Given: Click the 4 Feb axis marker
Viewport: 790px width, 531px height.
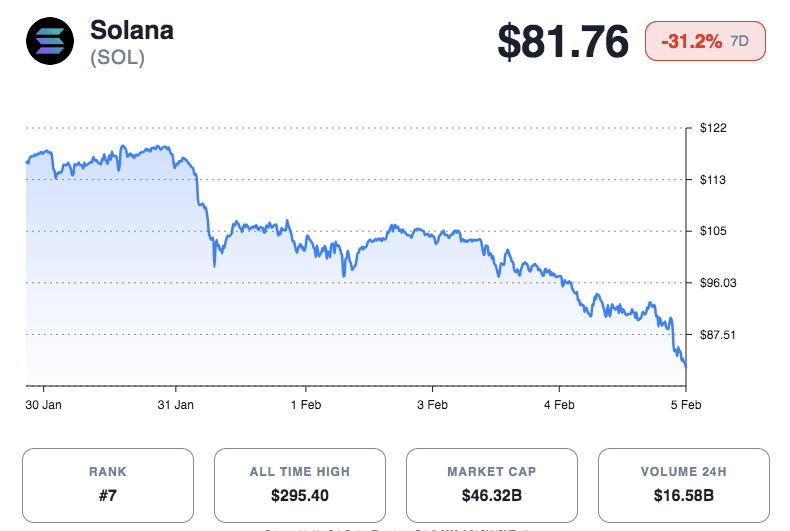Looking at the screenshot, I should (x=559, y=405).
